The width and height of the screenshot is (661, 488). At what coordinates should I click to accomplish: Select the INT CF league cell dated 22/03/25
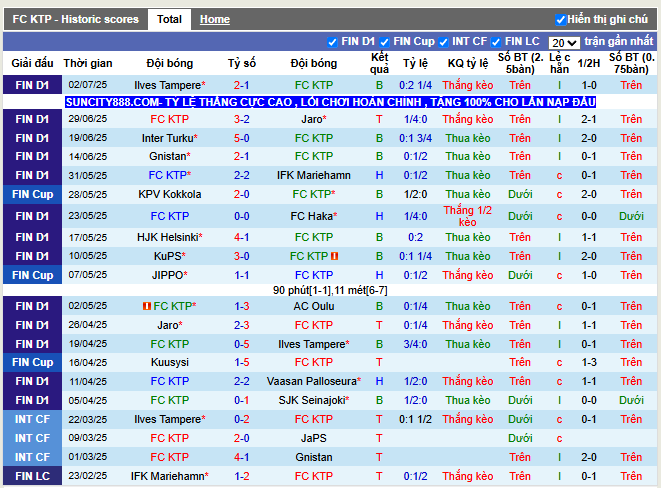[32, 419]
